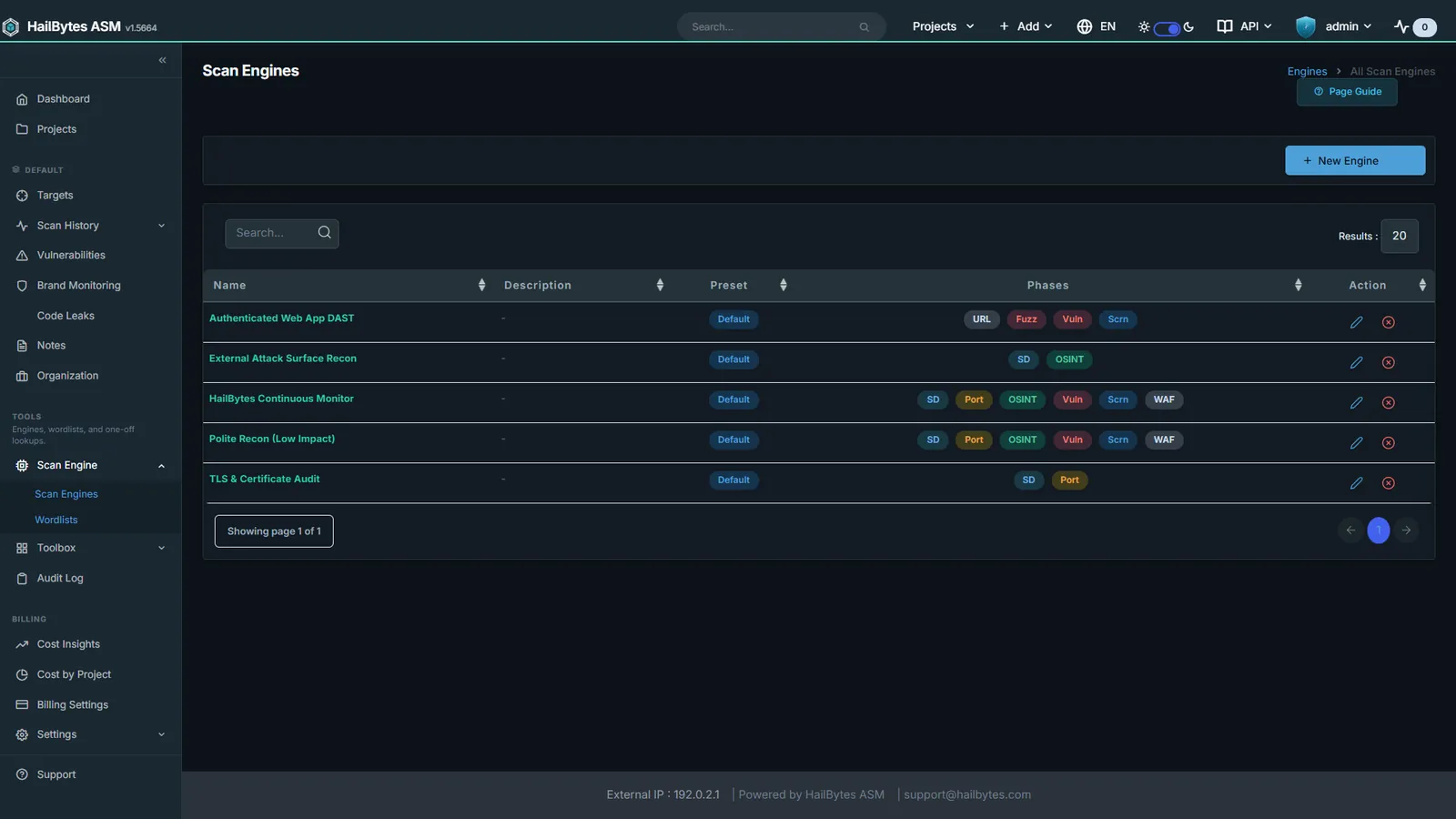1456x819 pixels.
Task: Delete the Authenticated Web App DAST engine
Action: coord(1388,322)
